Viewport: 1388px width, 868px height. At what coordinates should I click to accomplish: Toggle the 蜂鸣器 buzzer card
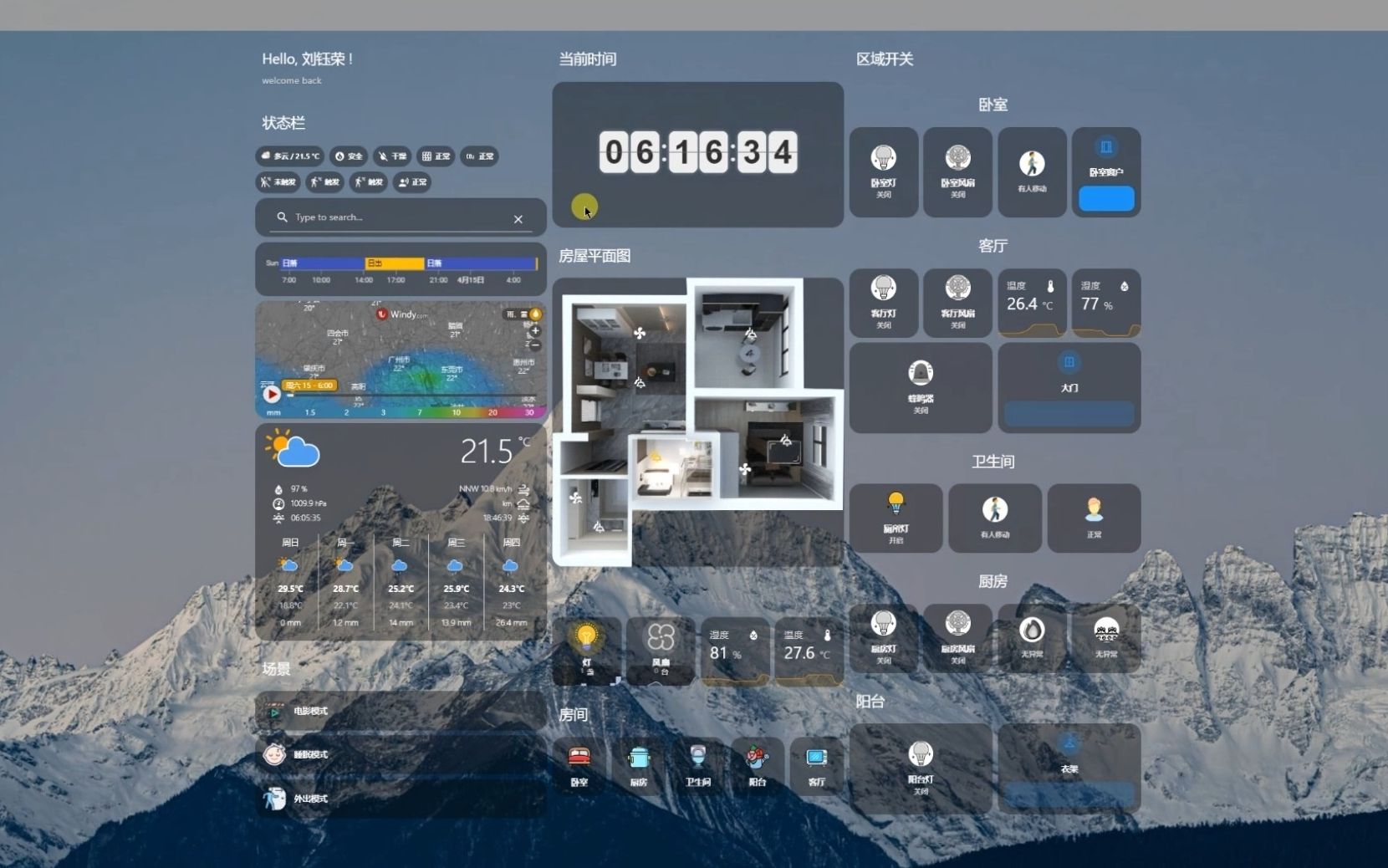point(921,387)
